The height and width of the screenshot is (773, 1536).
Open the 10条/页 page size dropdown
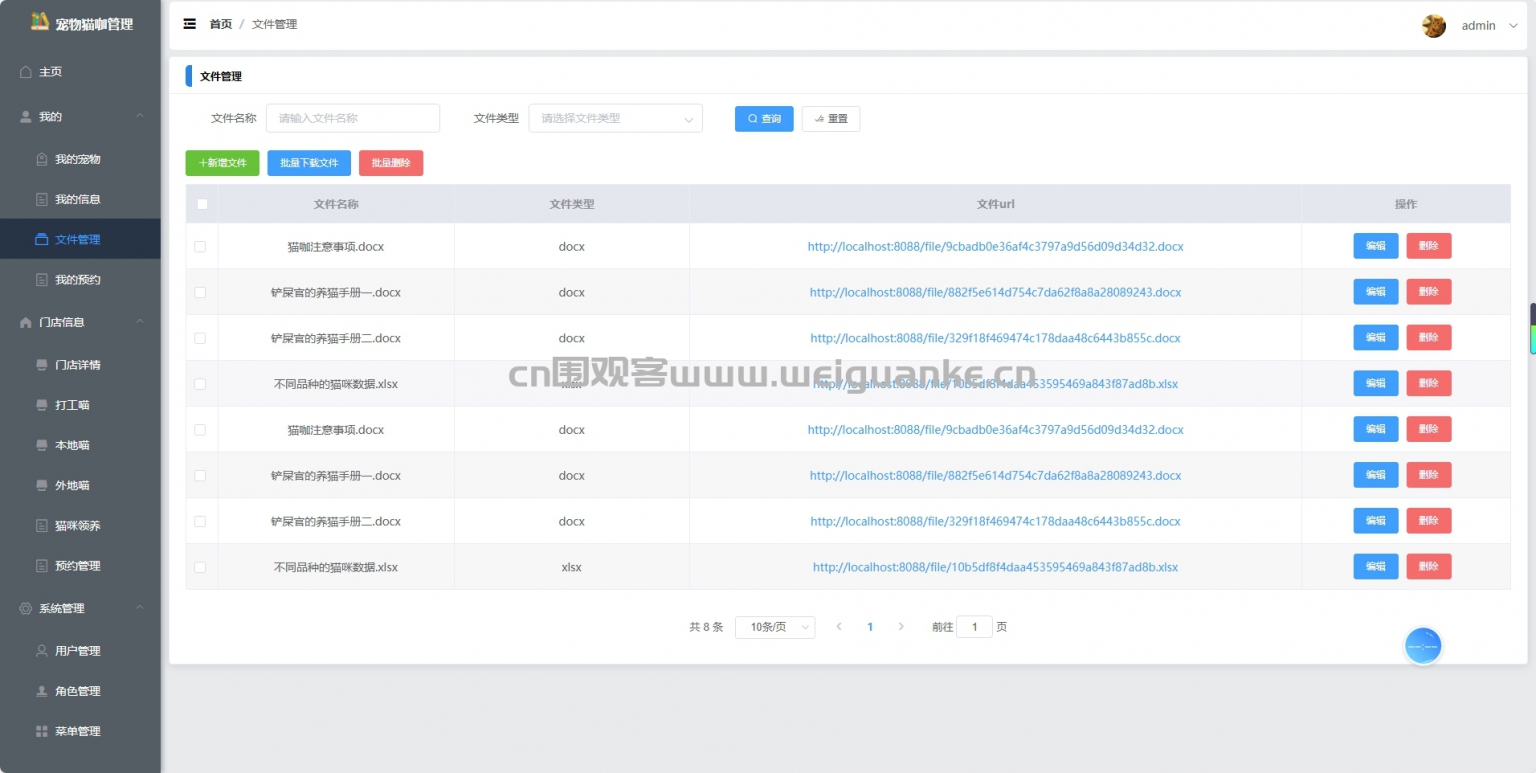(775, 627)
